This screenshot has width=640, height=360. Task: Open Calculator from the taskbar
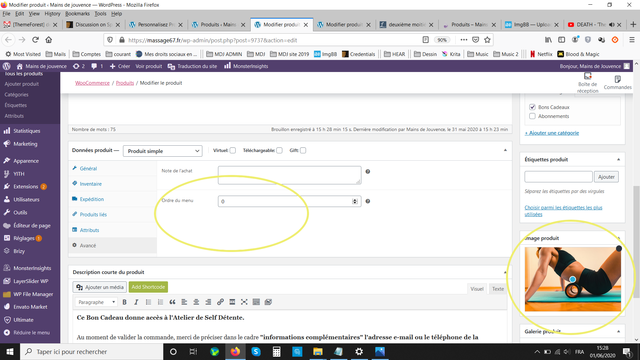pyautogui.click(x=277, y=351)
